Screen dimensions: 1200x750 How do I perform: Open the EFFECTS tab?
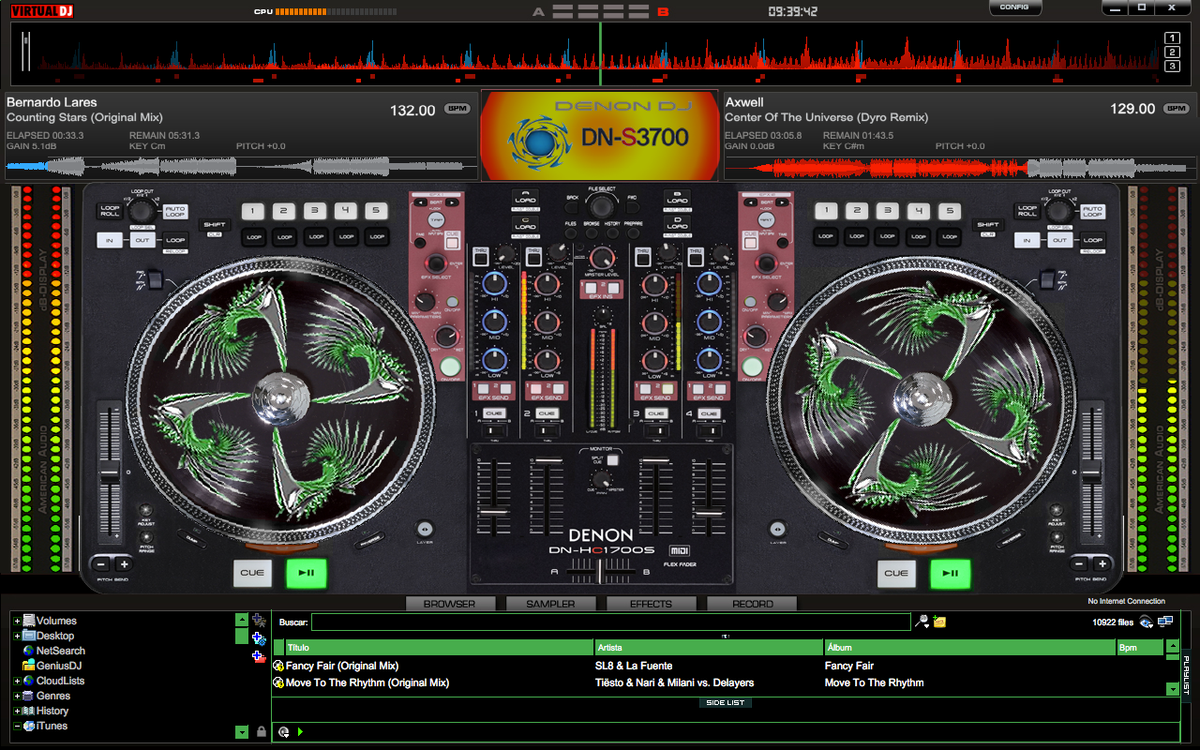point(651,604)
